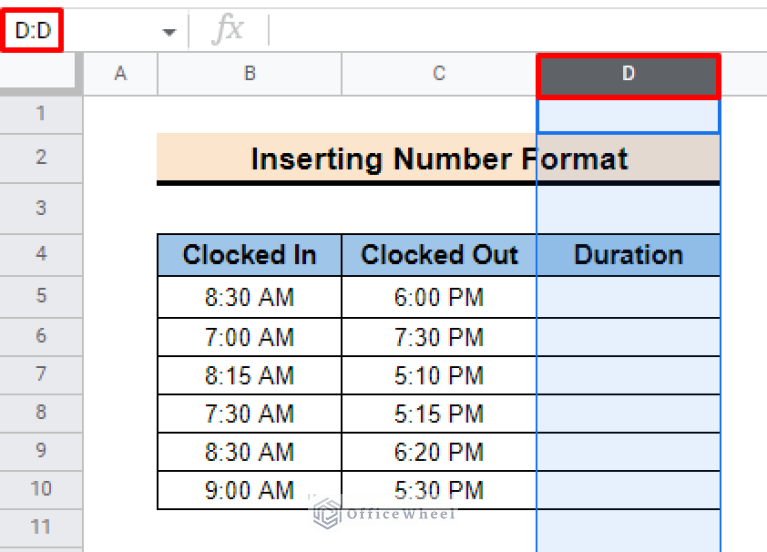
Task: Click the empty Duration cell in row 7
Action: pos(628,375)
